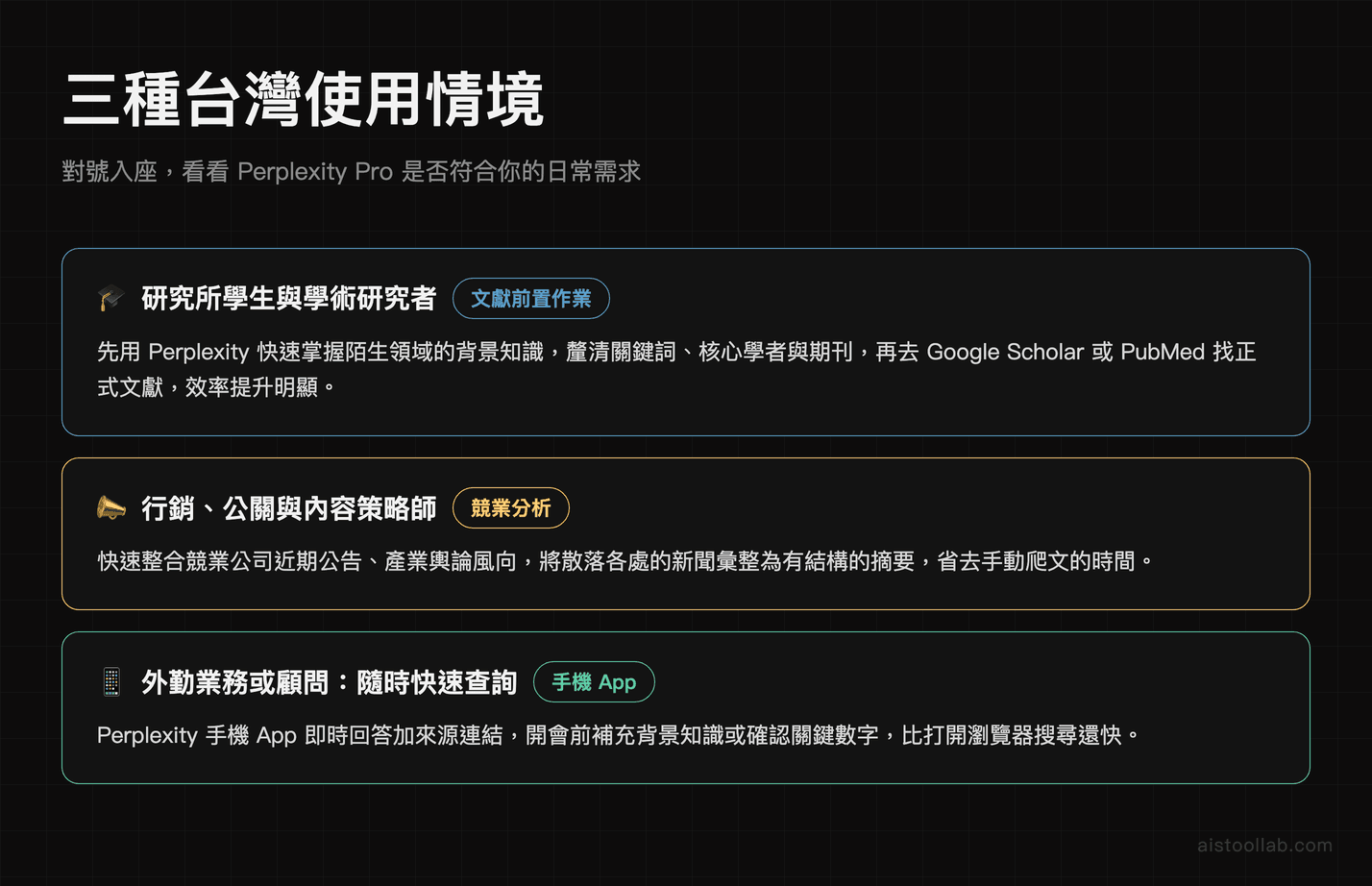The height and width of the screenshot is (886, 1372).
Task: Click the mobile phone icon beside 外勤業務或顧問
Action: [111, 682]
